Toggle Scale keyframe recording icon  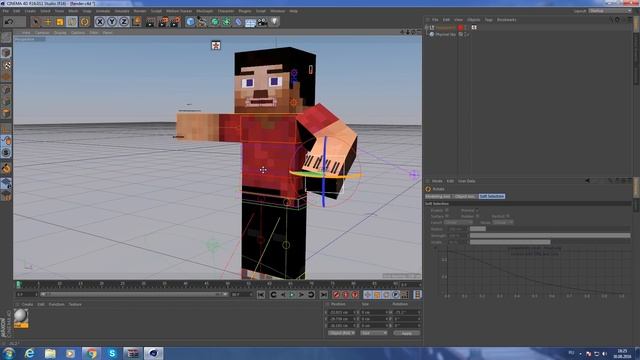click(x=377, y=295)
